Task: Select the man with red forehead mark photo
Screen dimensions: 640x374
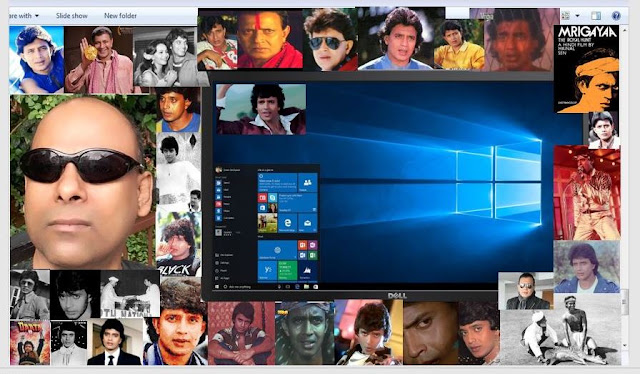Action: 269,40
